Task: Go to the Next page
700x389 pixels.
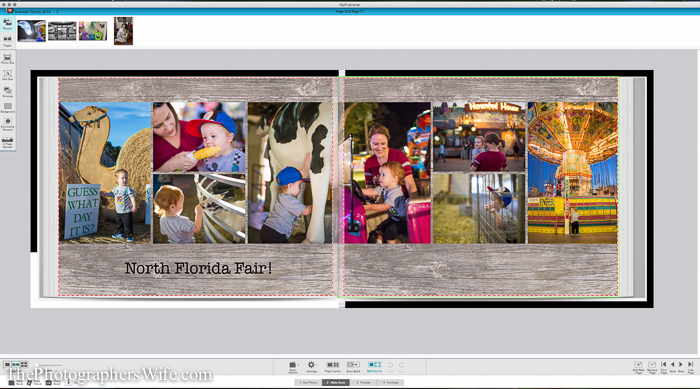Action: click(x=681, y=367)
